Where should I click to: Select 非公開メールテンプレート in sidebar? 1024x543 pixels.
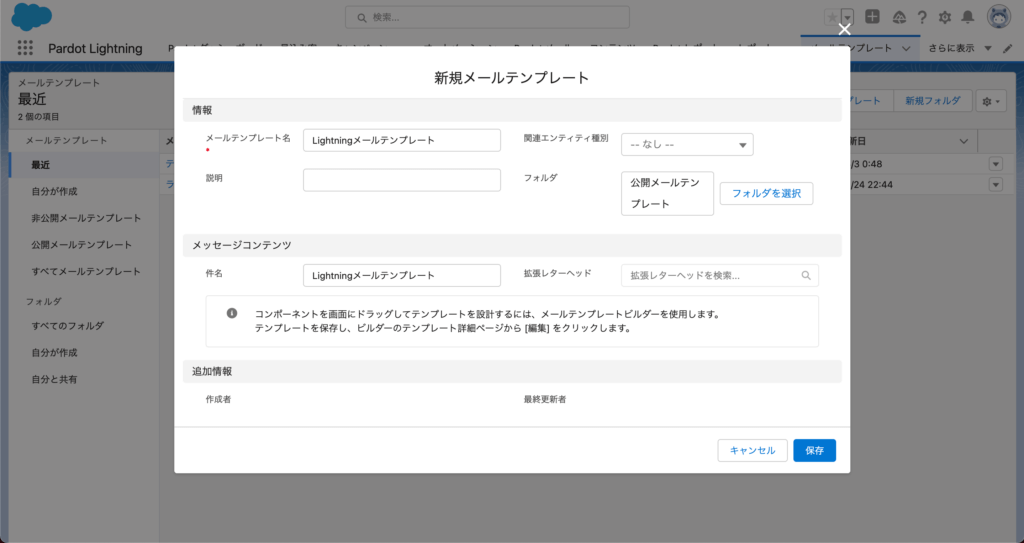point(86,218)
